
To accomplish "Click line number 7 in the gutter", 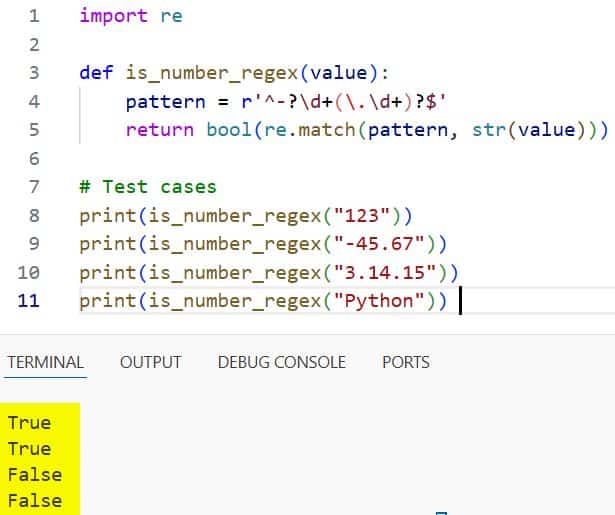I will pos(34,187).
